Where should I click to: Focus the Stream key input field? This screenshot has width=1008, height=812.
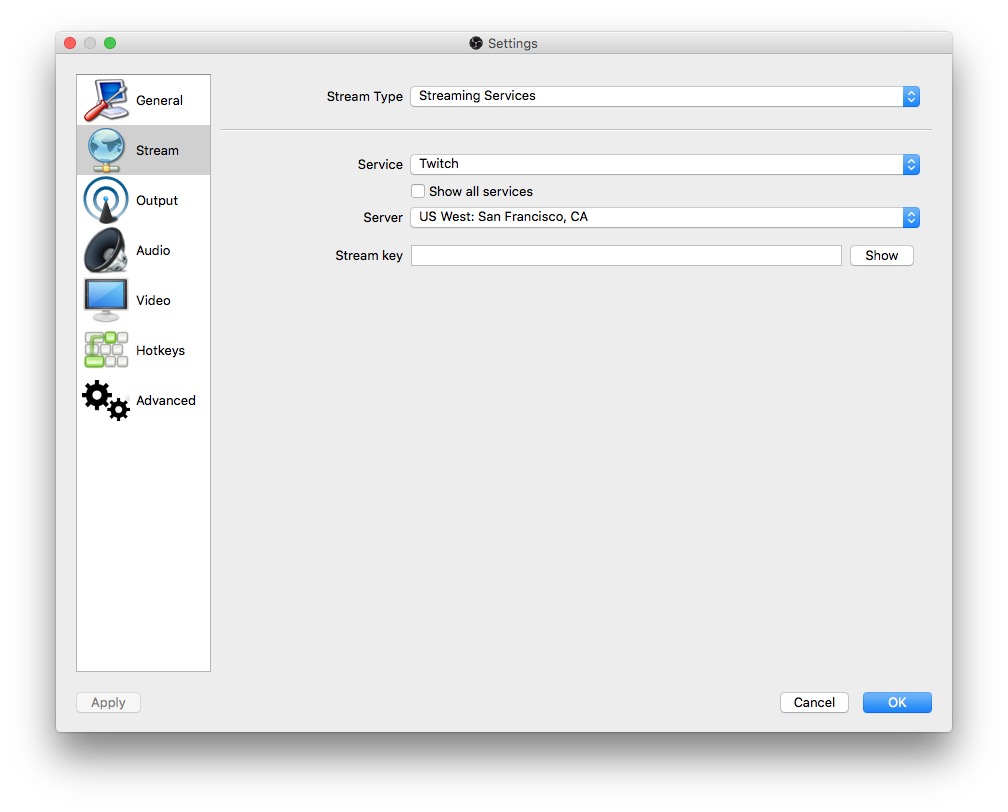[x=626, y=255]
